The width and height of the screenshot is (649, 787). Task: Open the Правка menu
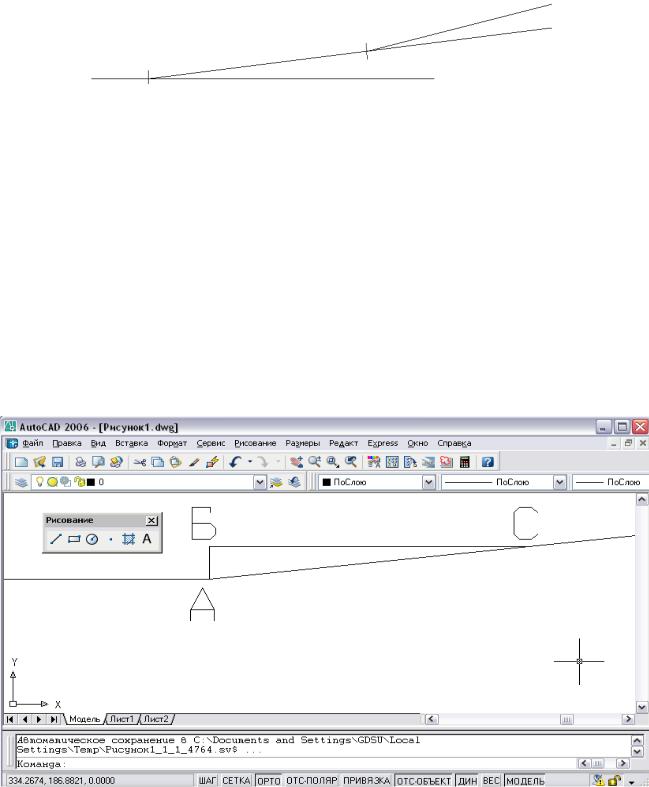pyautogui.click(x=67, y=443)
